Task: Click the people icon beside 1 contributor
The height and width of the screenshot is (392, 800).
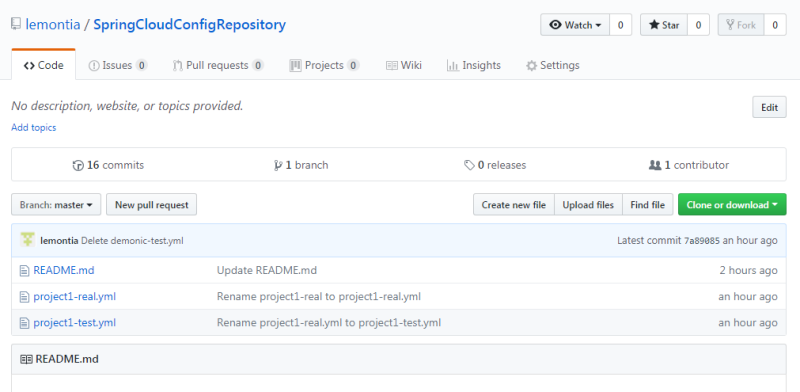Action: (x=655, y=165)
